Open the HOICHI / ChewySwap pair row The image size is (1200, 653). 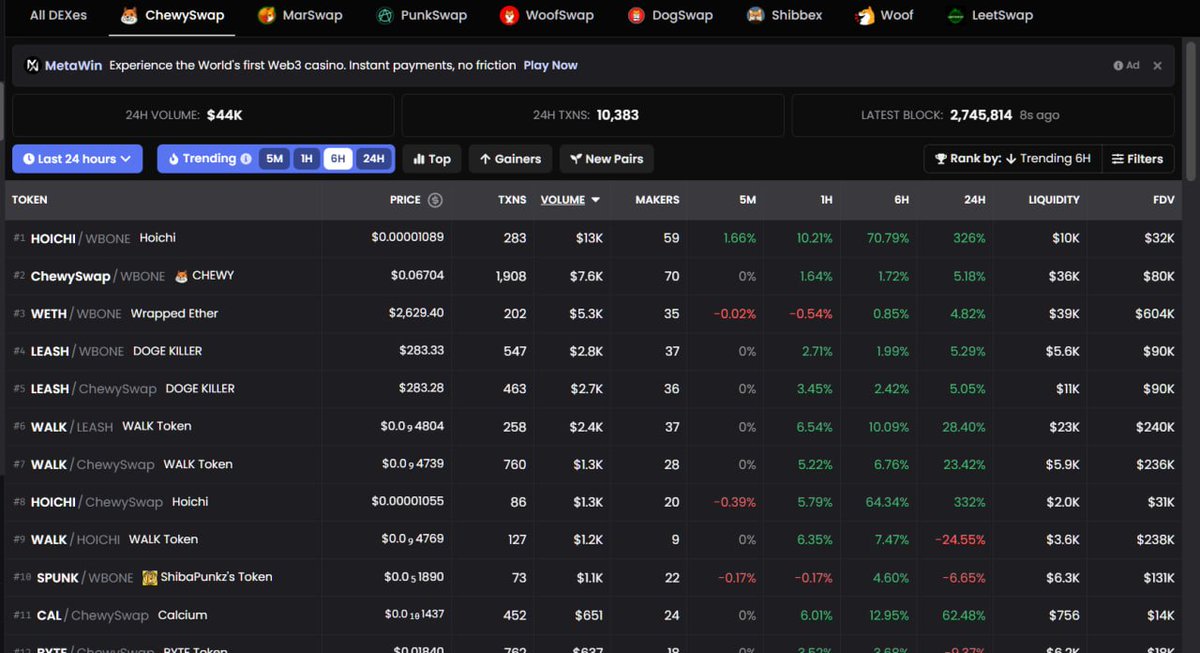[x=596, y=502]
